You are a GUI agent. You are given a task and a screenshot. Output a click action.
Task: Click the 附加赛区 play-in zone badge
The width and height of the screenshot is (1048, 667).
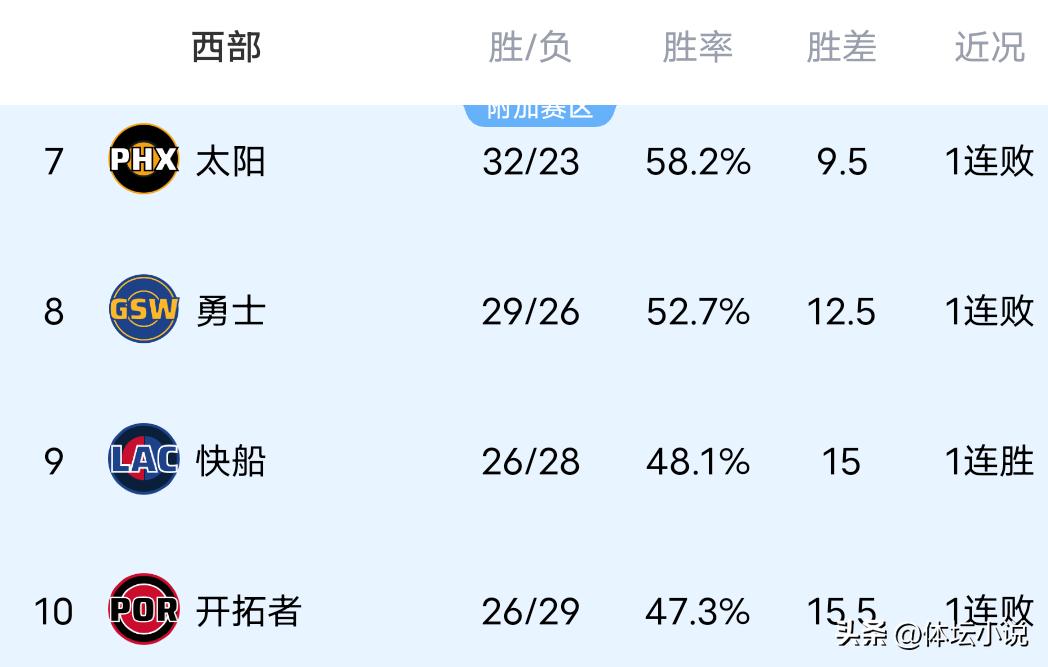(x=539, y=112)
